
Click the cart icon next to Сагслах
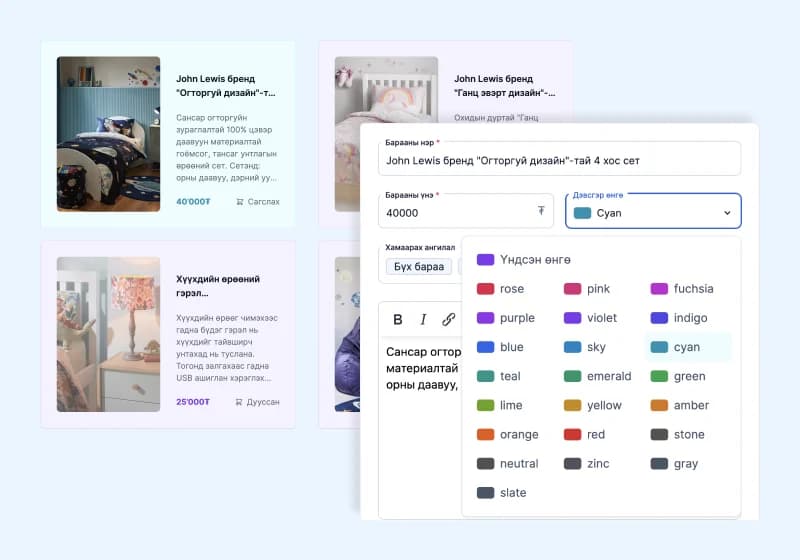pyautogui.click(x=240, y=202)
